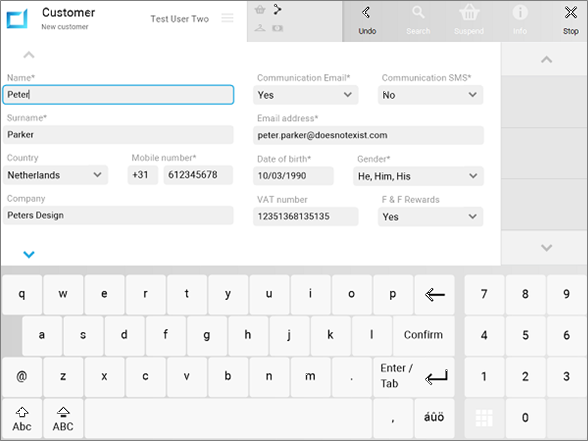Click the cash note status icon

(278, 28)
